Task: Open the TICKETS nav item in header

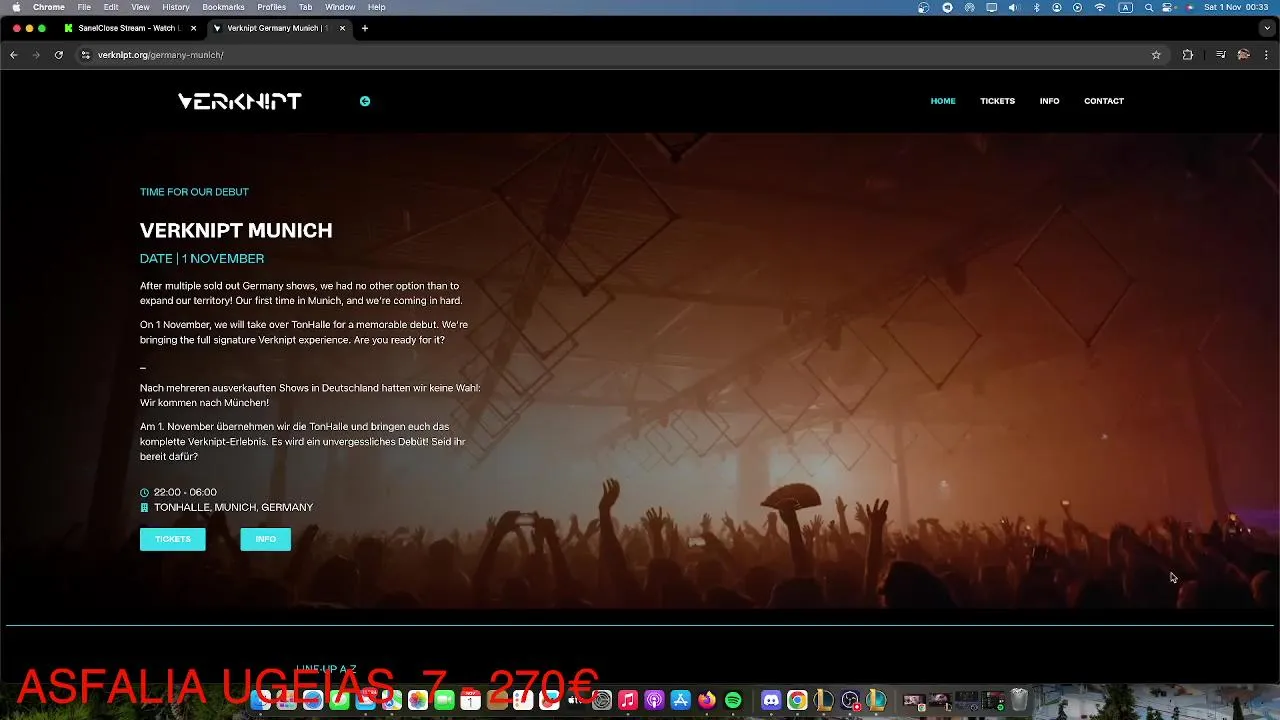Action: coord(997,101)
